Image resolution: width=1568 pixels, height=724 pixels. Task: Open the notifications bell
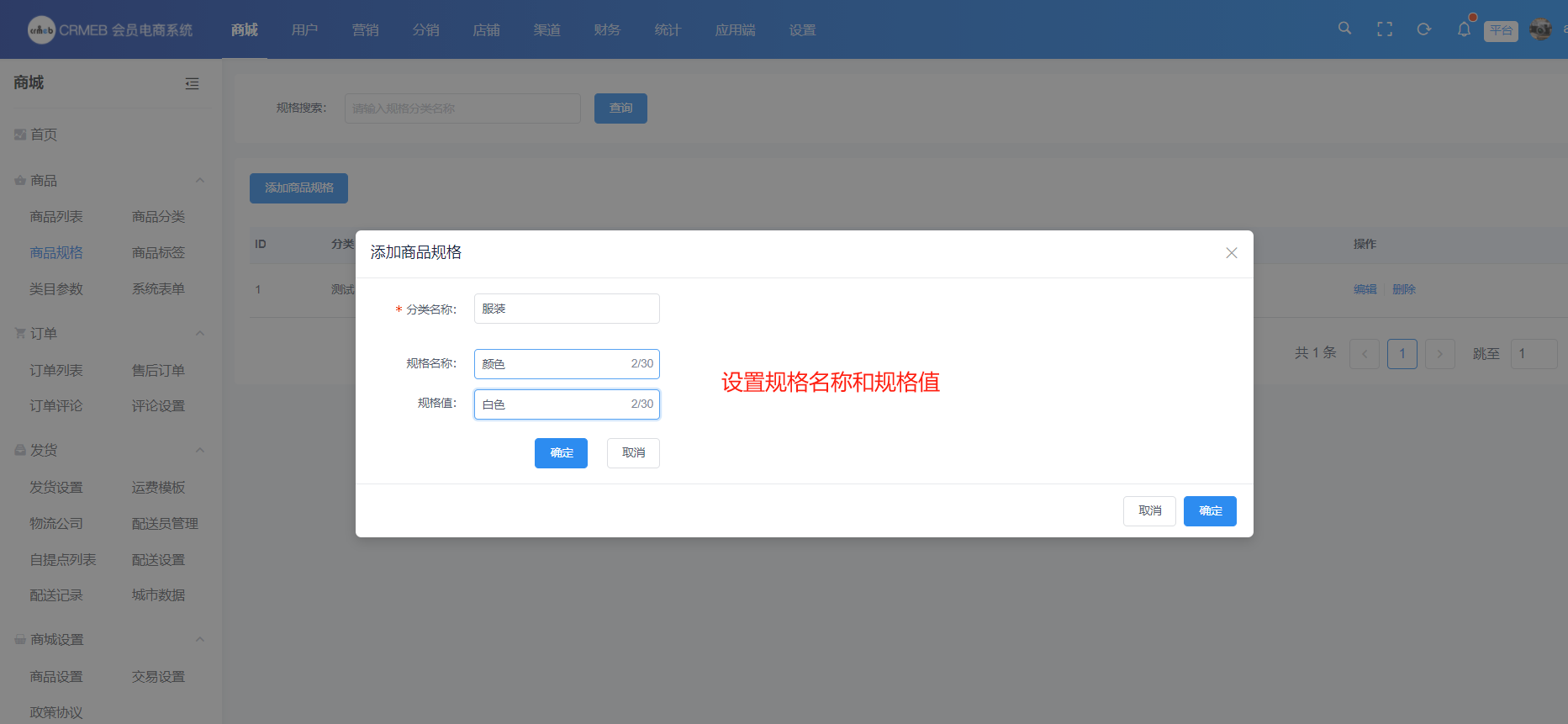tap(1464, 29)
